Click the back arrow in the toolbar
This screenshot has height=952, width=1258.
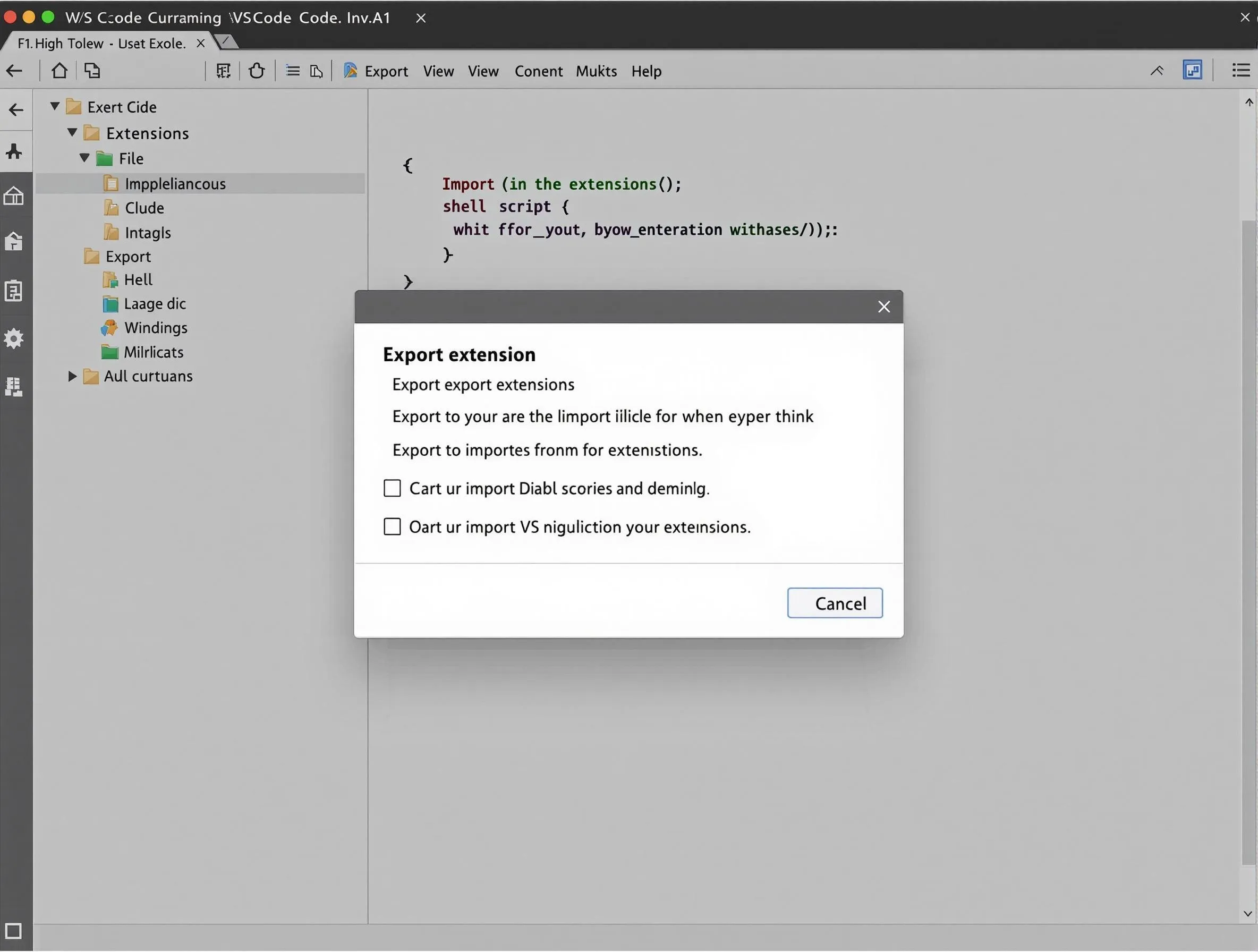coord(14,71)
